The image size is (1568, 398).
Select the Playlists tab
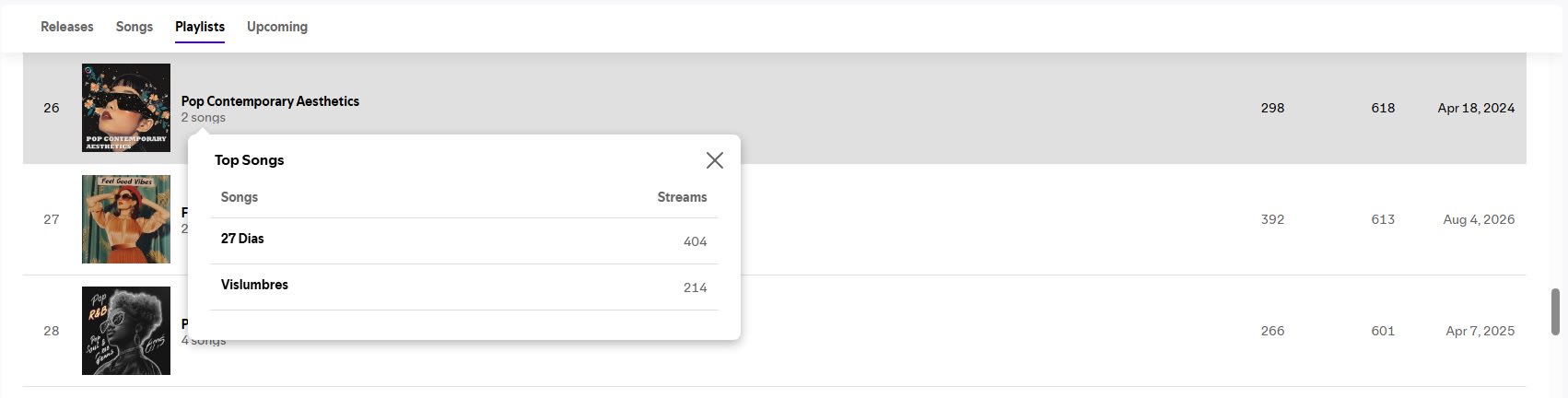pyautogui.click(x=200, y=27)
